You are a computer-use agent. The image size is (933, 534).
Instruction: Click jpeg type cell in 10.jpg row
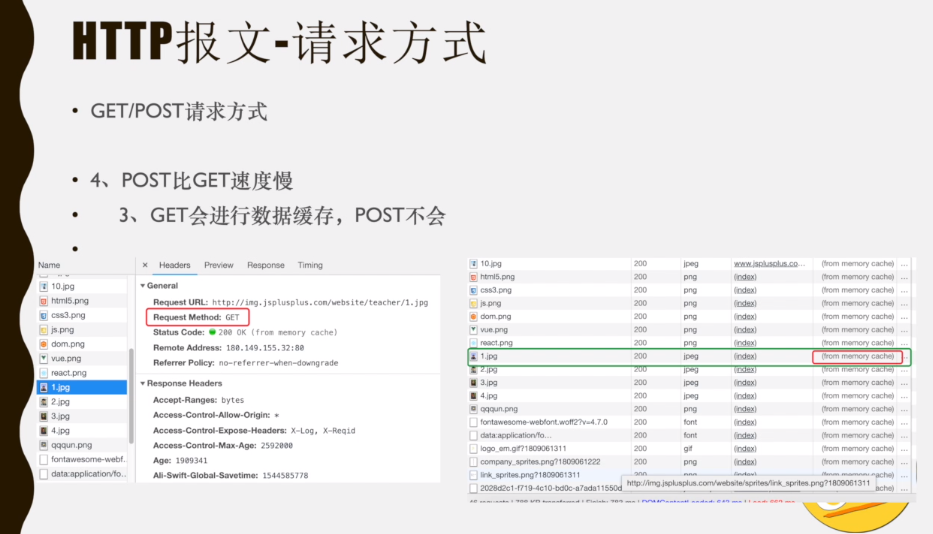point(691,263)
